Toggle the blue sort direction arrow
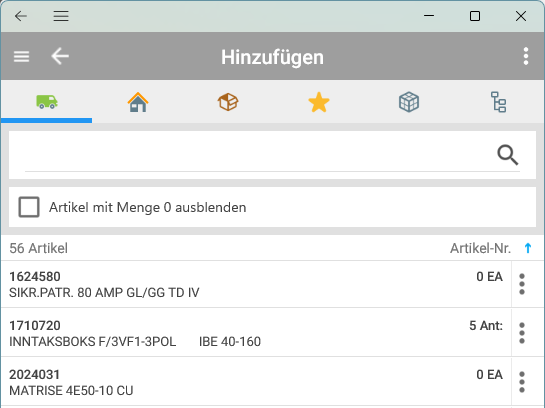Screen dimensions: 545x408 pos(528,248)
